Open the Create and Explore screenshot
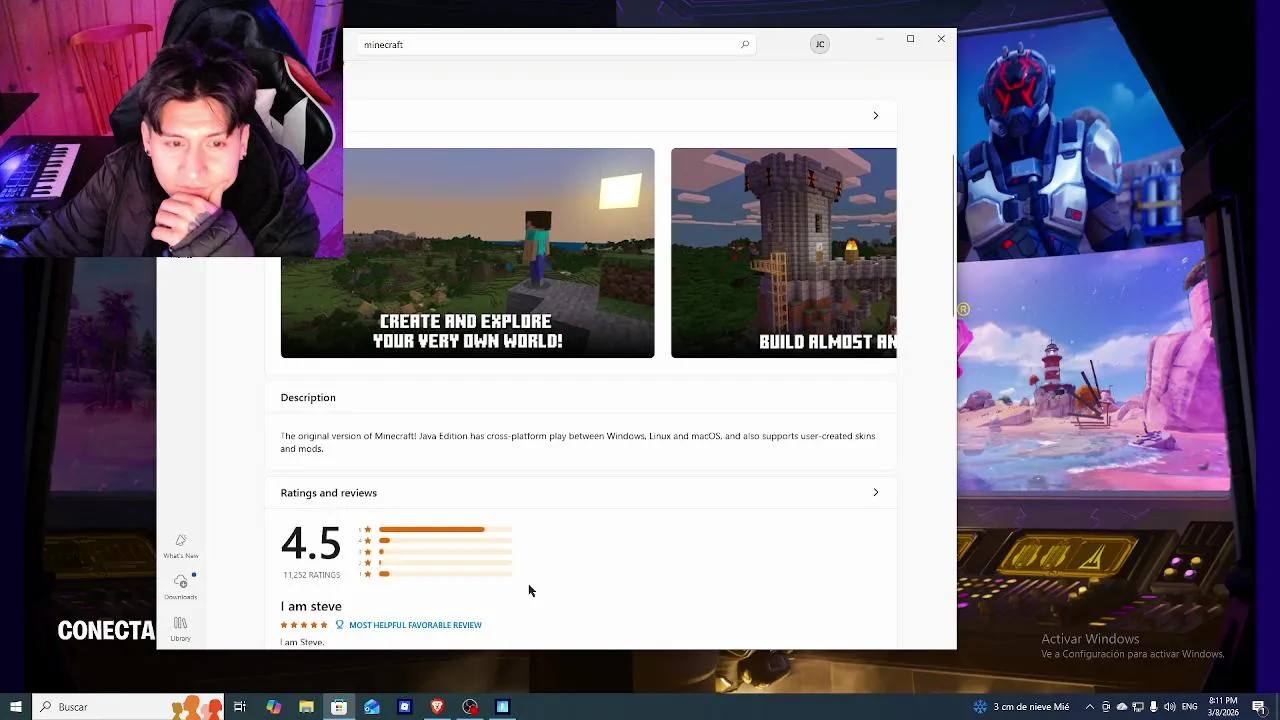 pos(467,253)
